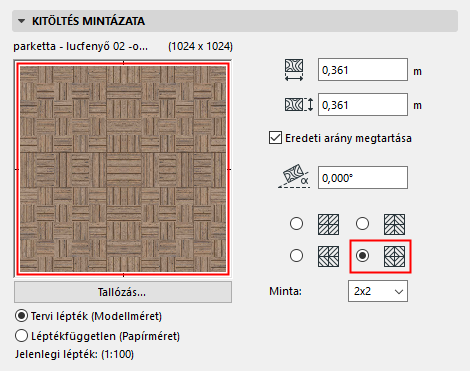Edit the rotation angle field 0,000°

pos(363,177)
